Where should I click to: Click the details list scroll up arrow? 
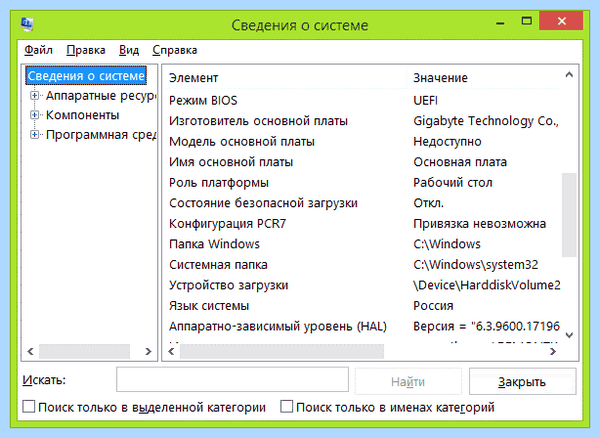click(x=569, y=75)
